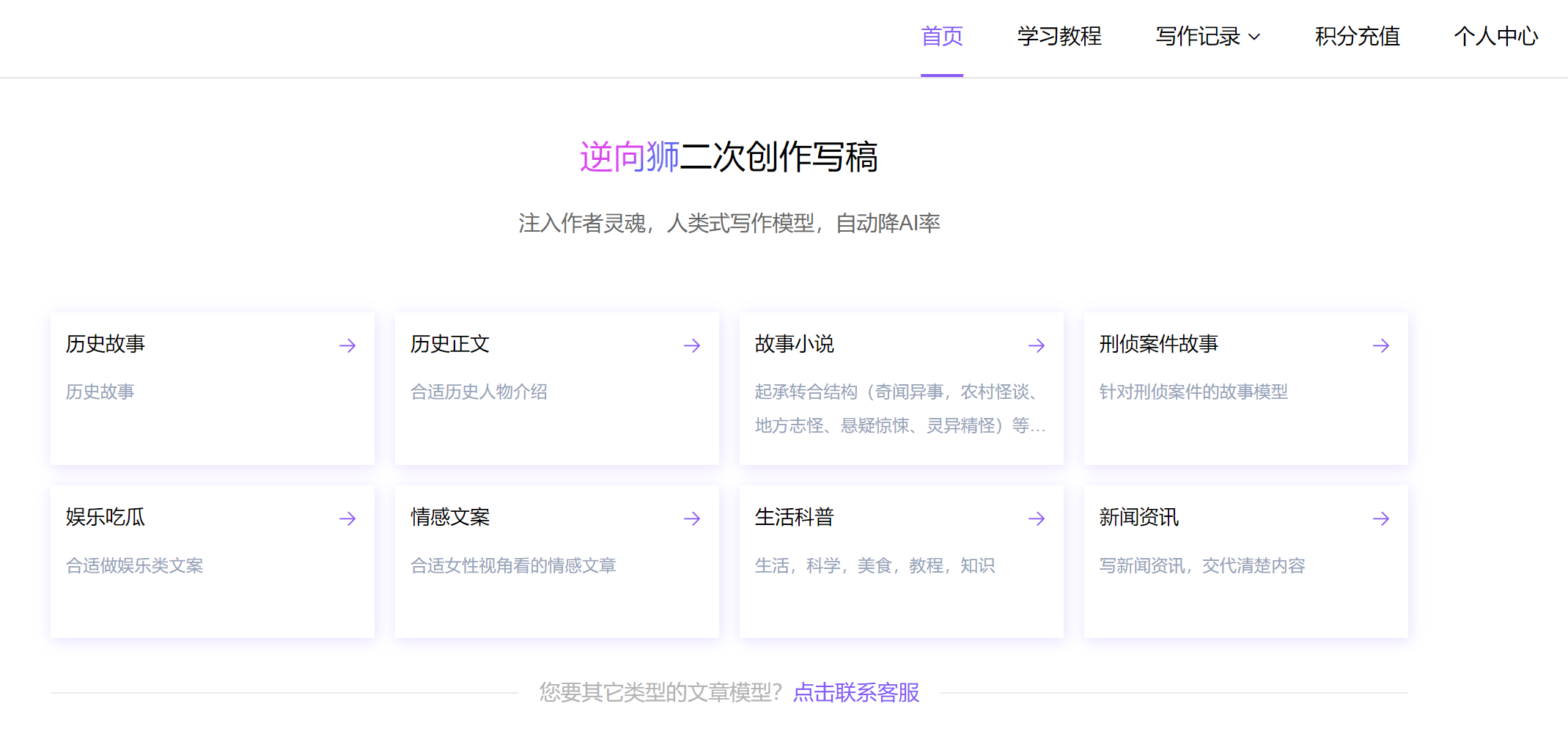
Task: Click the 点击联系客服 link
Action: (856, 691)
